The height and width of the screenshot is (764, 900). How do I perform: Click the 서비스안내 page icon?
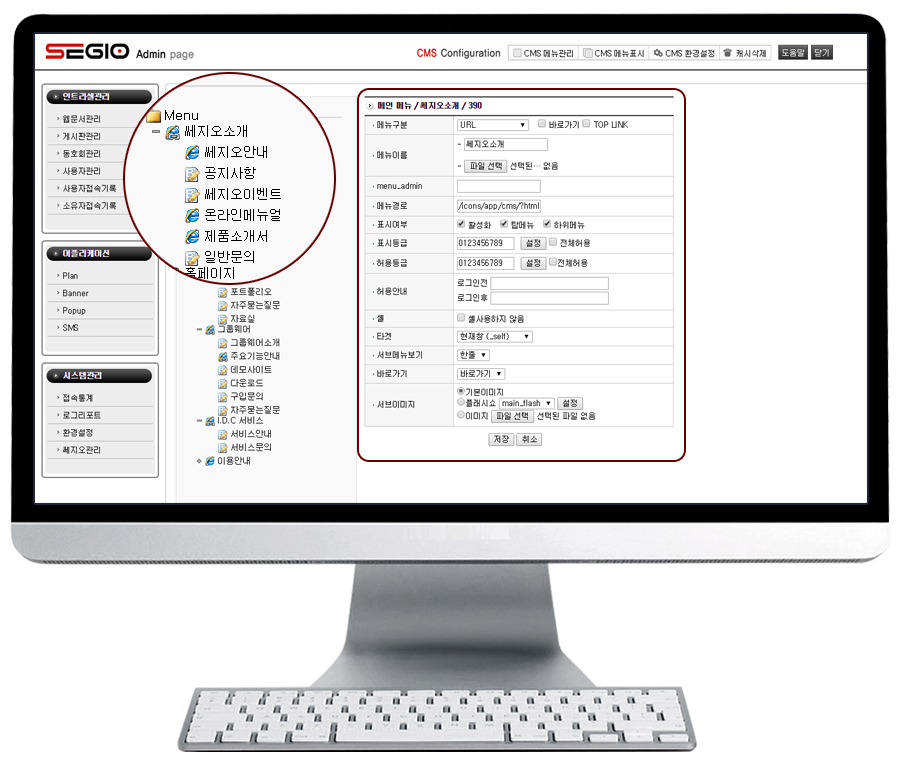pyautogui.click(x=223, y=435)
